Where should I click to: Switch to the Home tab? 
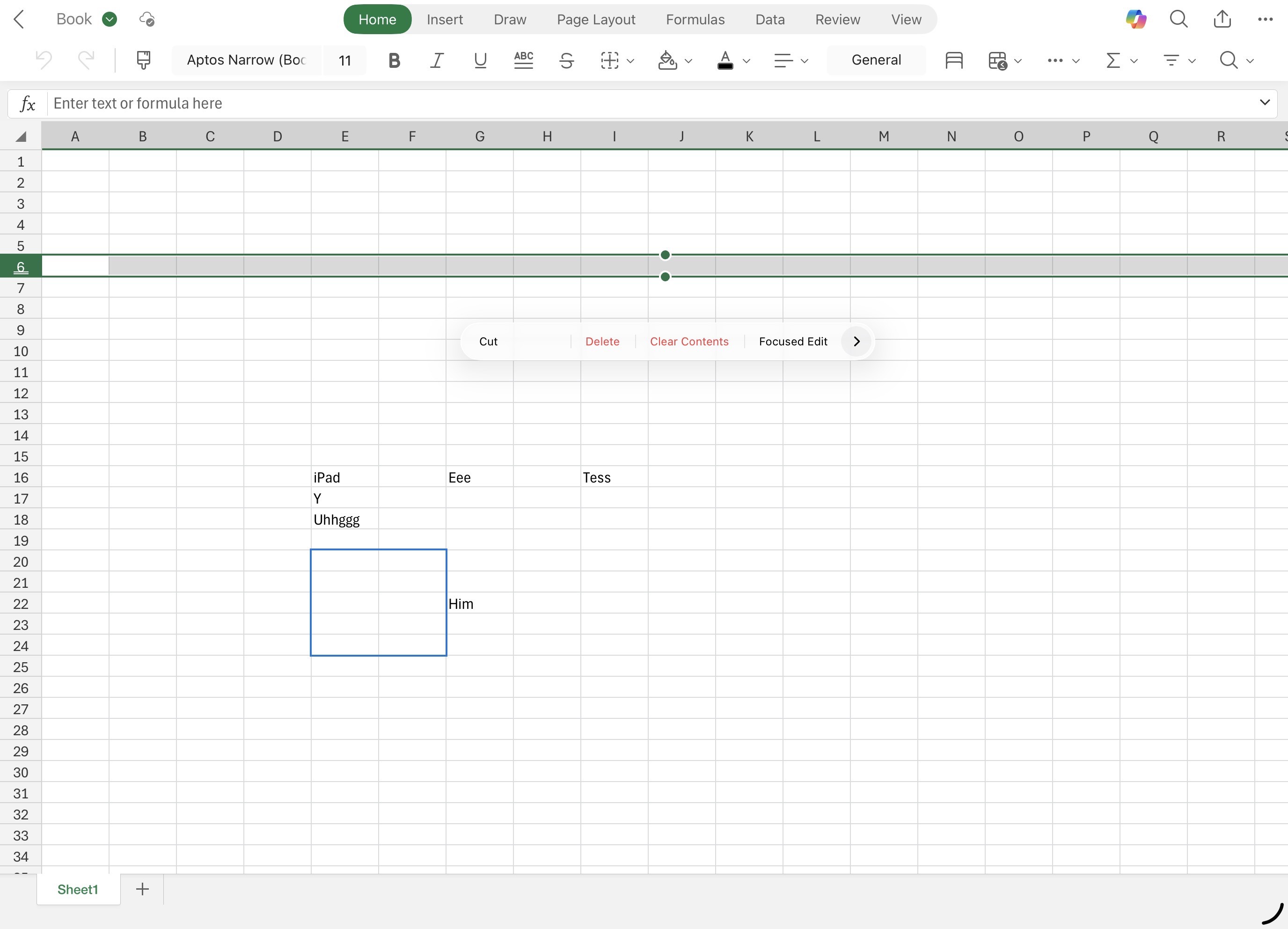[377, 19]
